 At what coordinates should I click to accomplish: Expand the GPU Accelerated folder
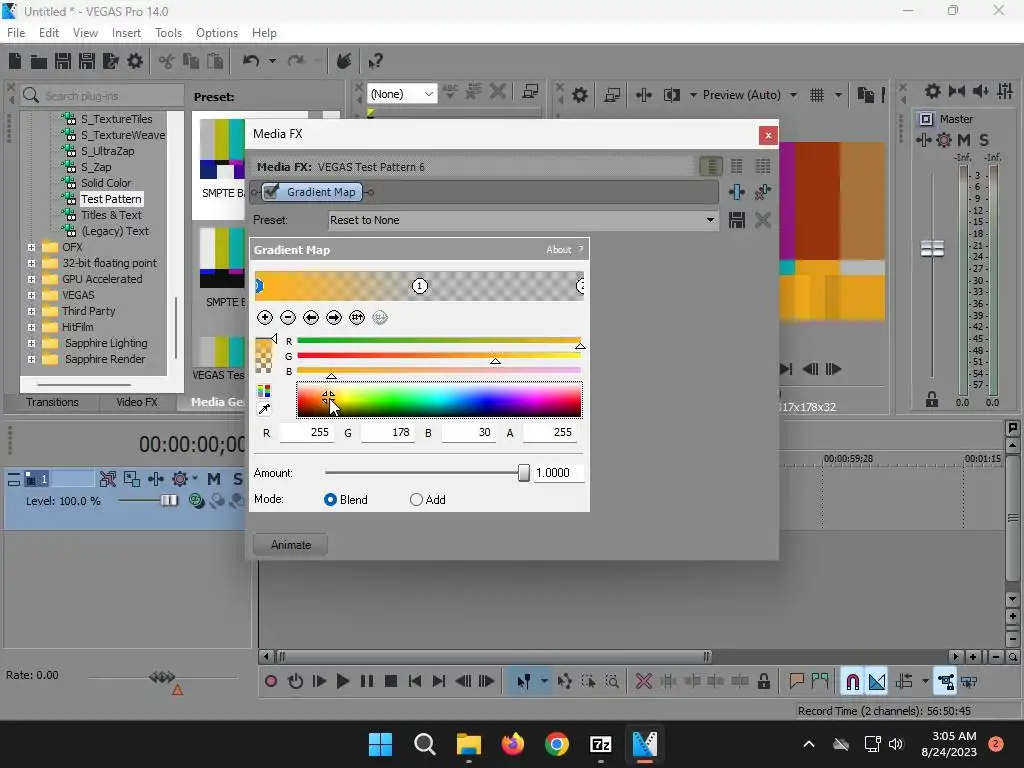[31, 279]
